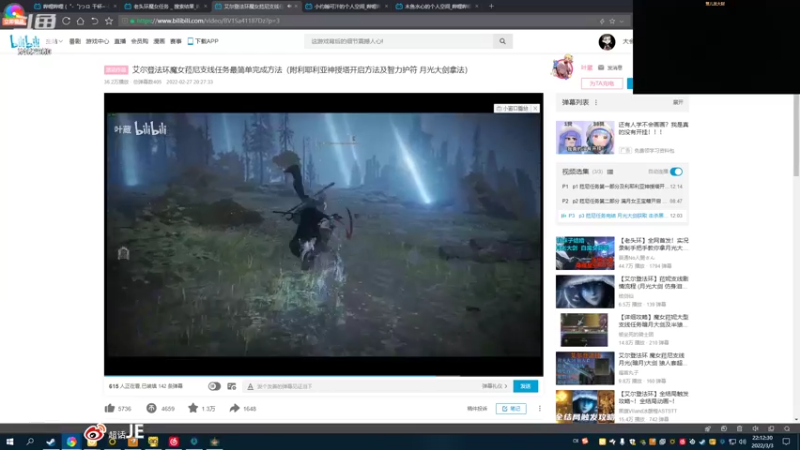Open the 详细攻略 recommended video thumbnail

[x=585, y=330]
